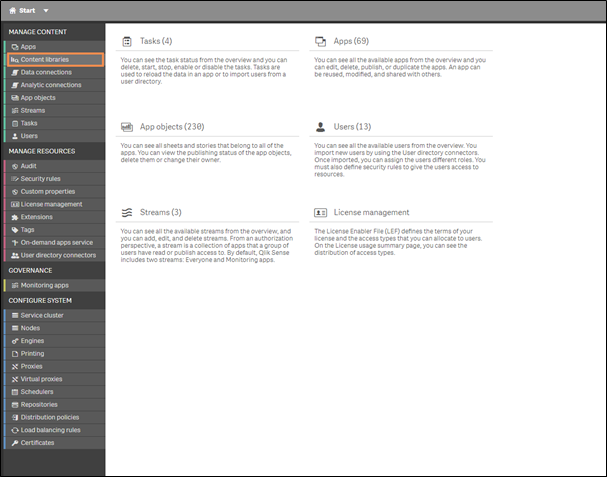Open Virtual proxies sidebar entry

(x=55, y=379)
